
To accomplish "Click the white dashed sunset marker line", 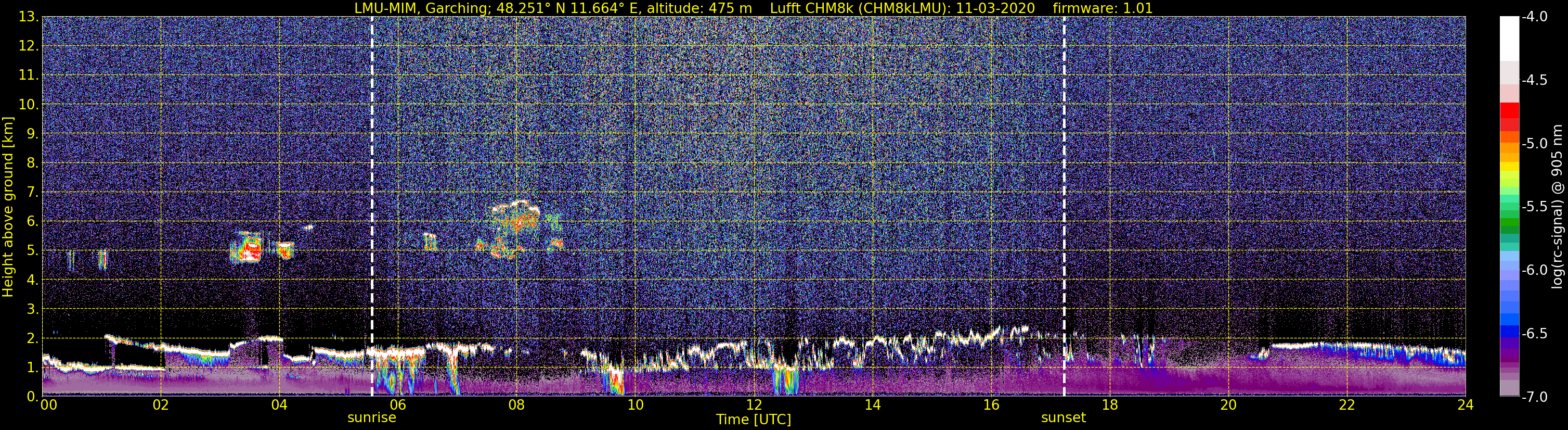I will coord(1064,206).
